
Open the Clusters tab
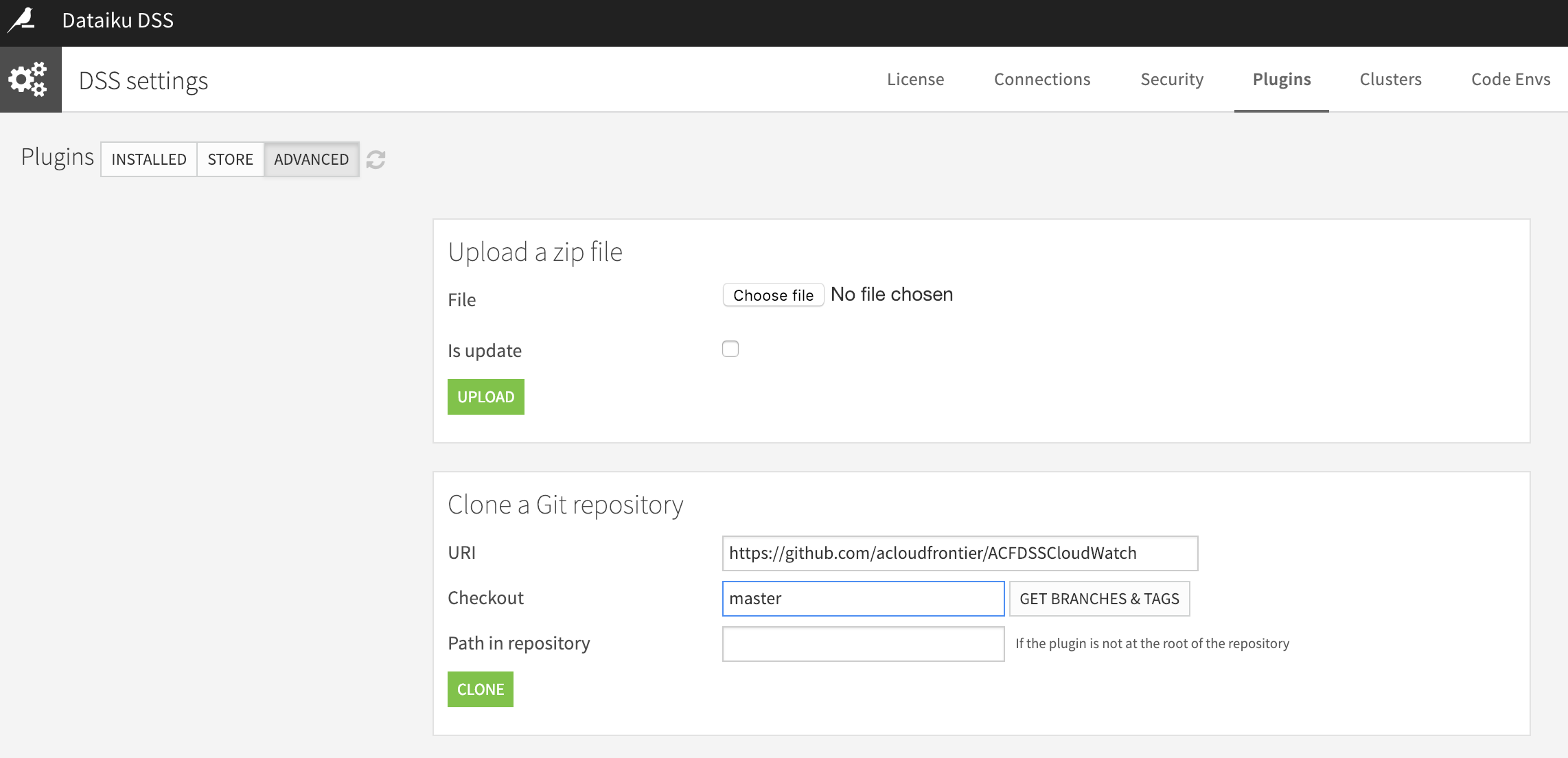pyautogui.click(x=1390, y=80)
